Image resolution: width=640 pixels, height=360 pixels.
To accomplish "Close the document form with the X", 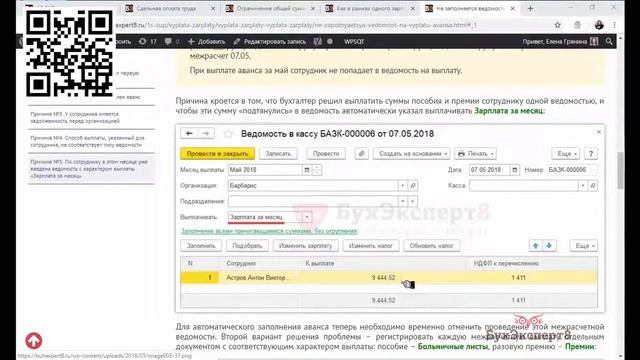I will pyautogui.click(x=599, y=132).
